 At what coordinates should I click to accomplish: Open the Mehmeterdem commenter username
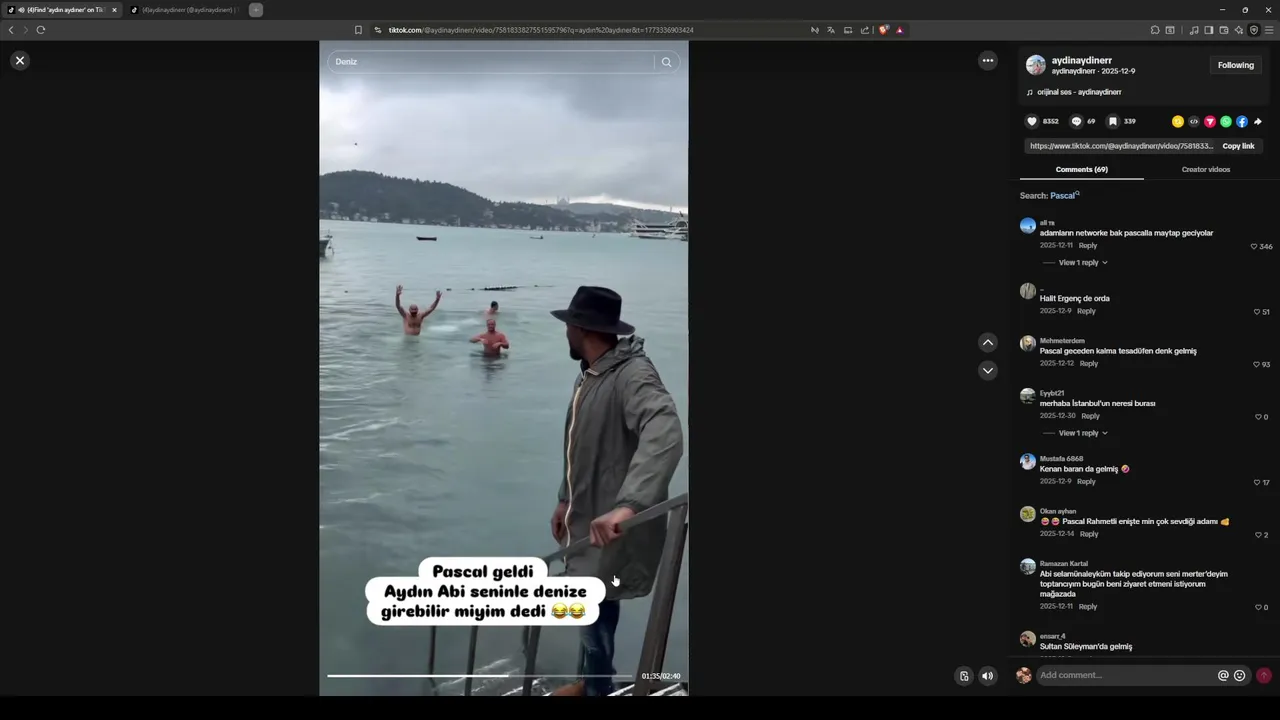pyautogui.click(x=1062, y=341)
